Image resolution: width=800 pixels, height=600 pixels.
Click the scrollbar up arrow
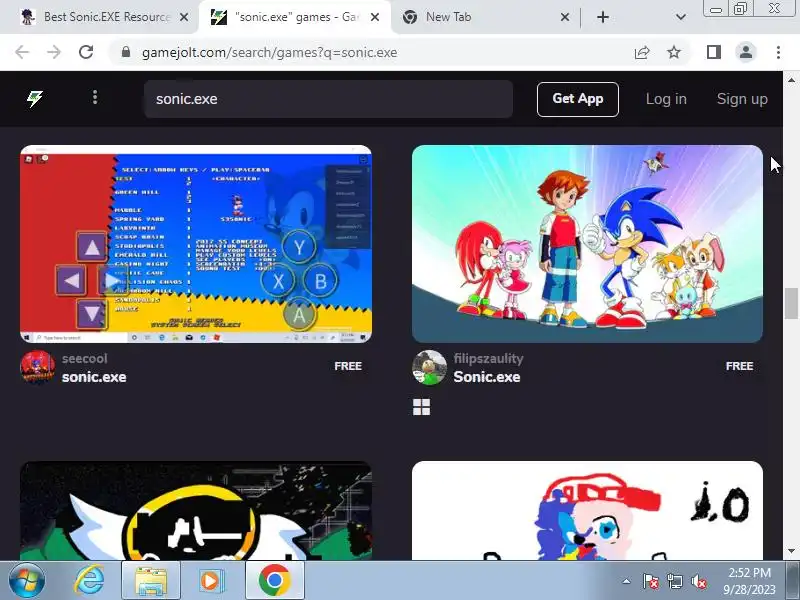tap(791, 80)
